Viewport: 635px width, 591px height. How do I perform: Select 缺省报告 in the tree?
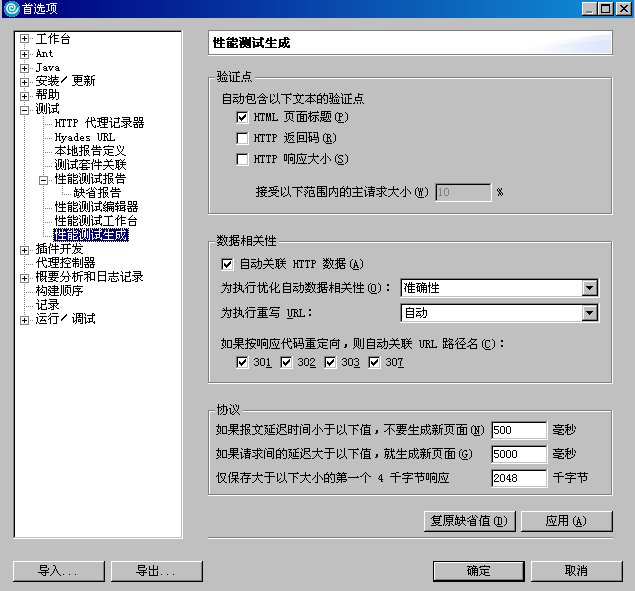click(x=97, y=193)
